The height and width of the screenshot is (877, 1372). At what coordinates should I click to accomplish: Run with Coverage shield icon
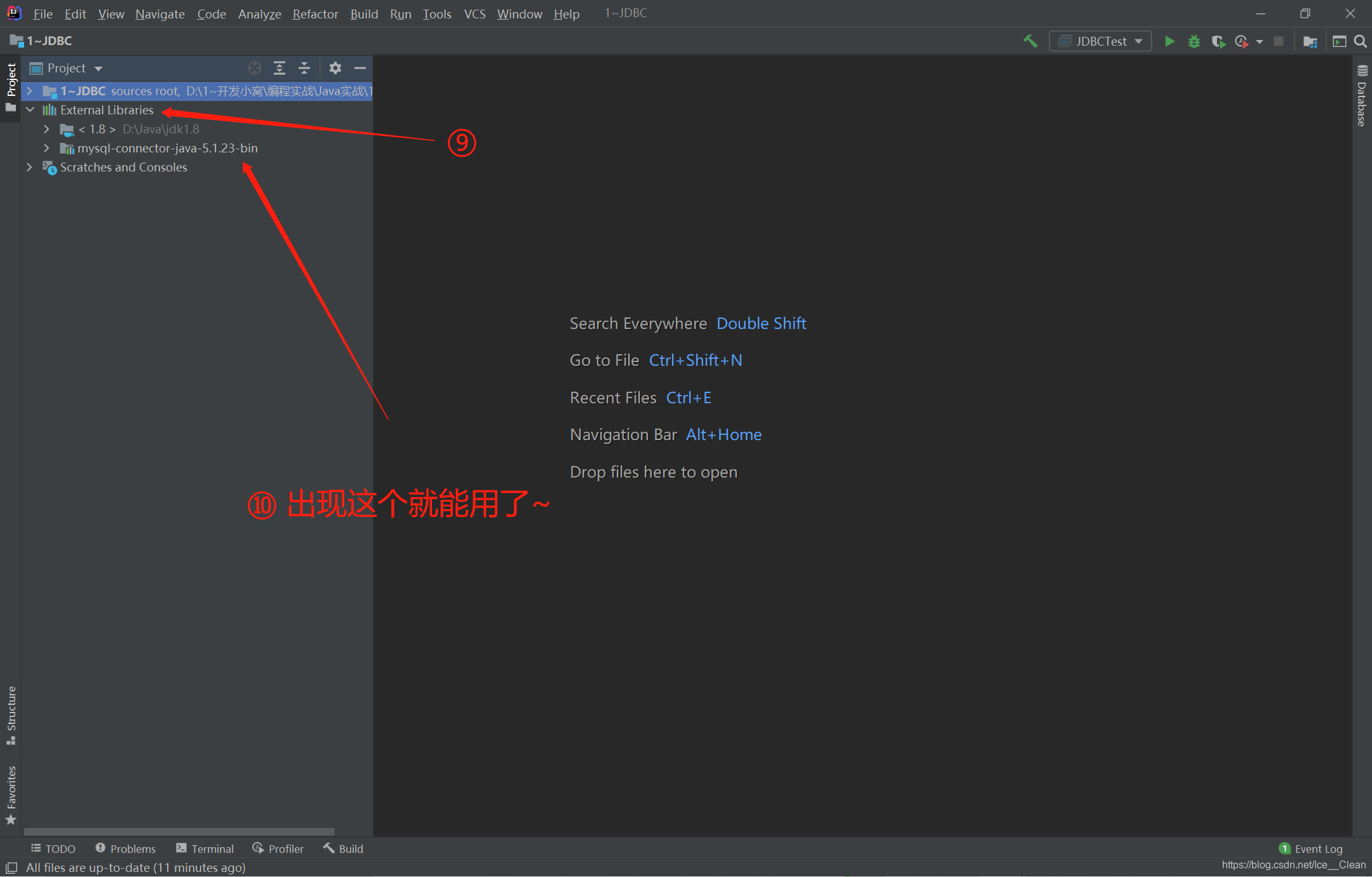(1218, 41)
